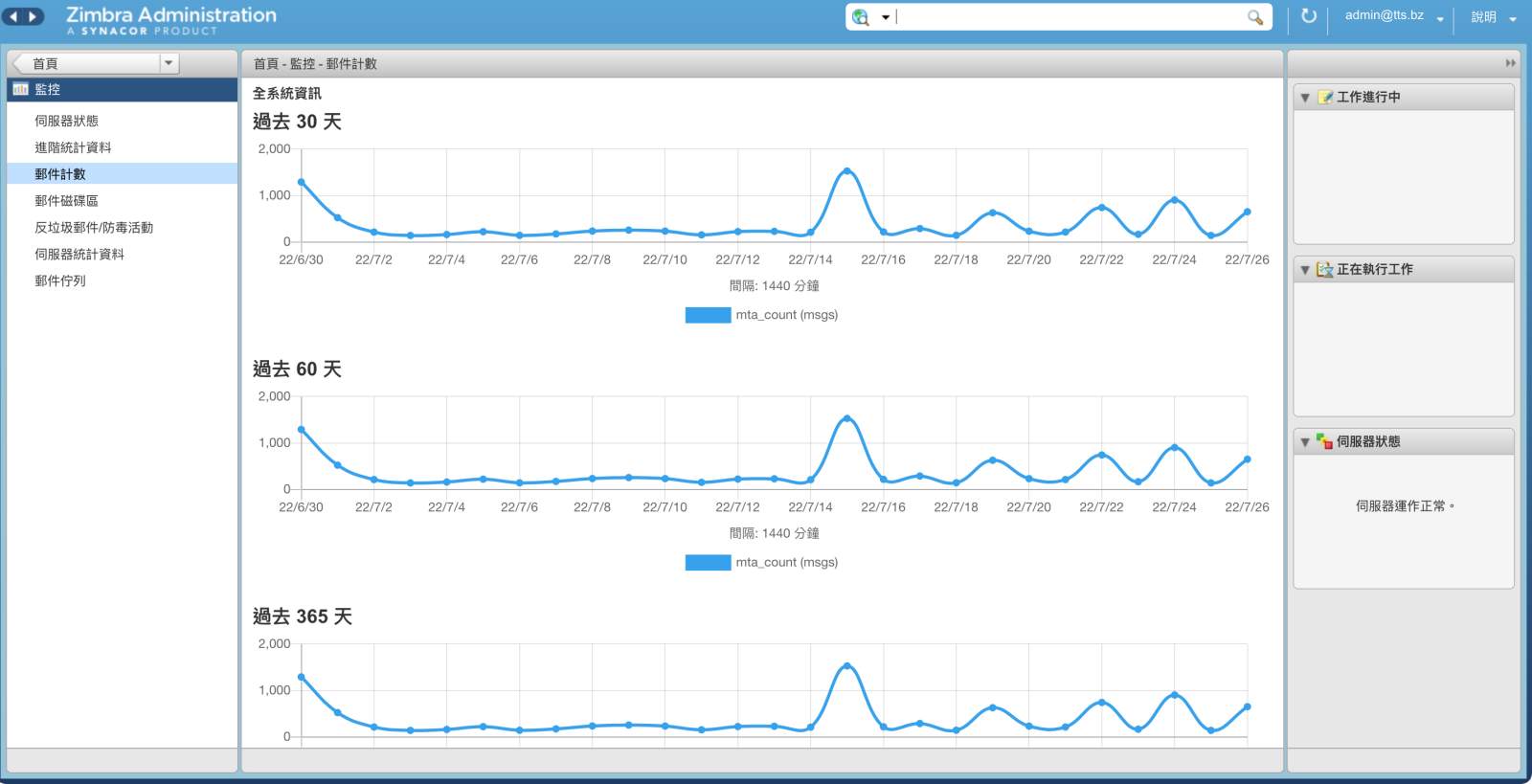The width and height of the screenshot is (1532, 784).
Task: Collapse the 正在執行工作 panel triangle
Action: click(1305, 270)
